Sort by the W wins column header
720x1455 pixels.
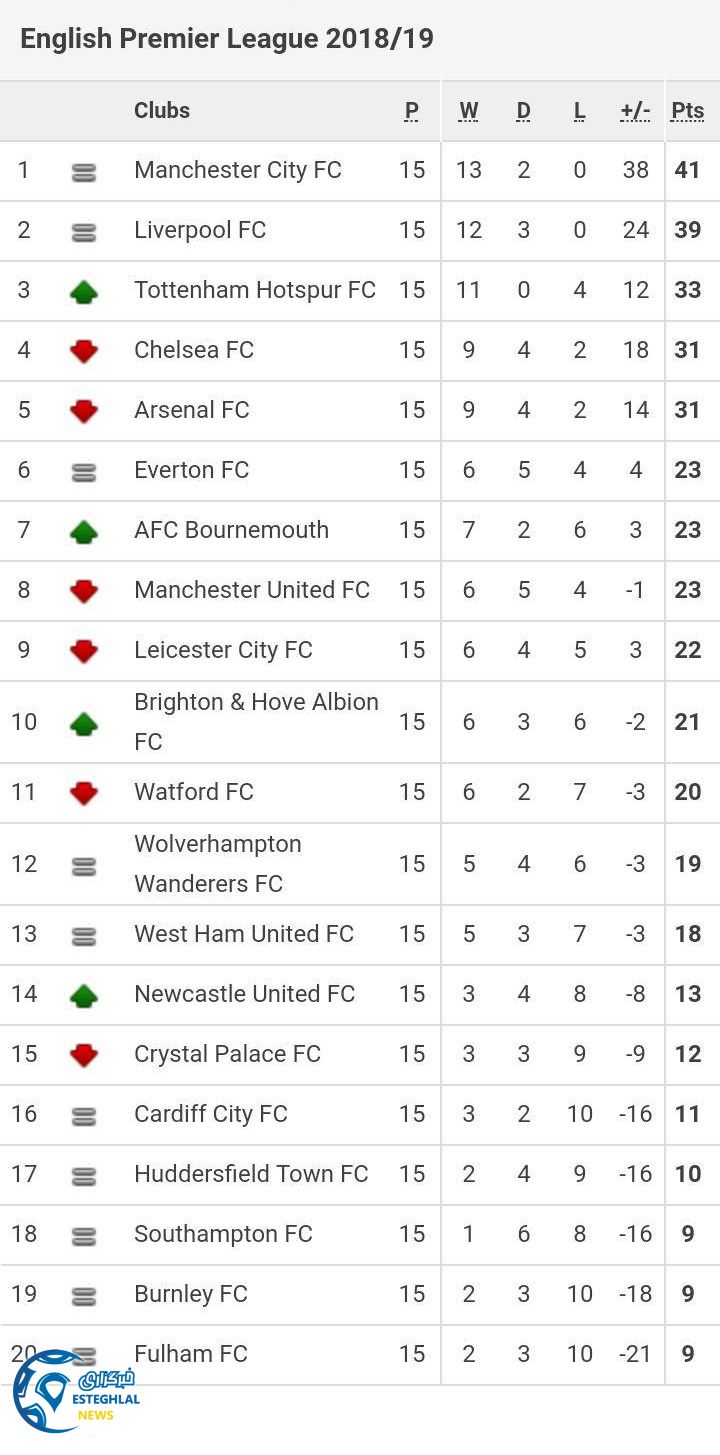468,111
